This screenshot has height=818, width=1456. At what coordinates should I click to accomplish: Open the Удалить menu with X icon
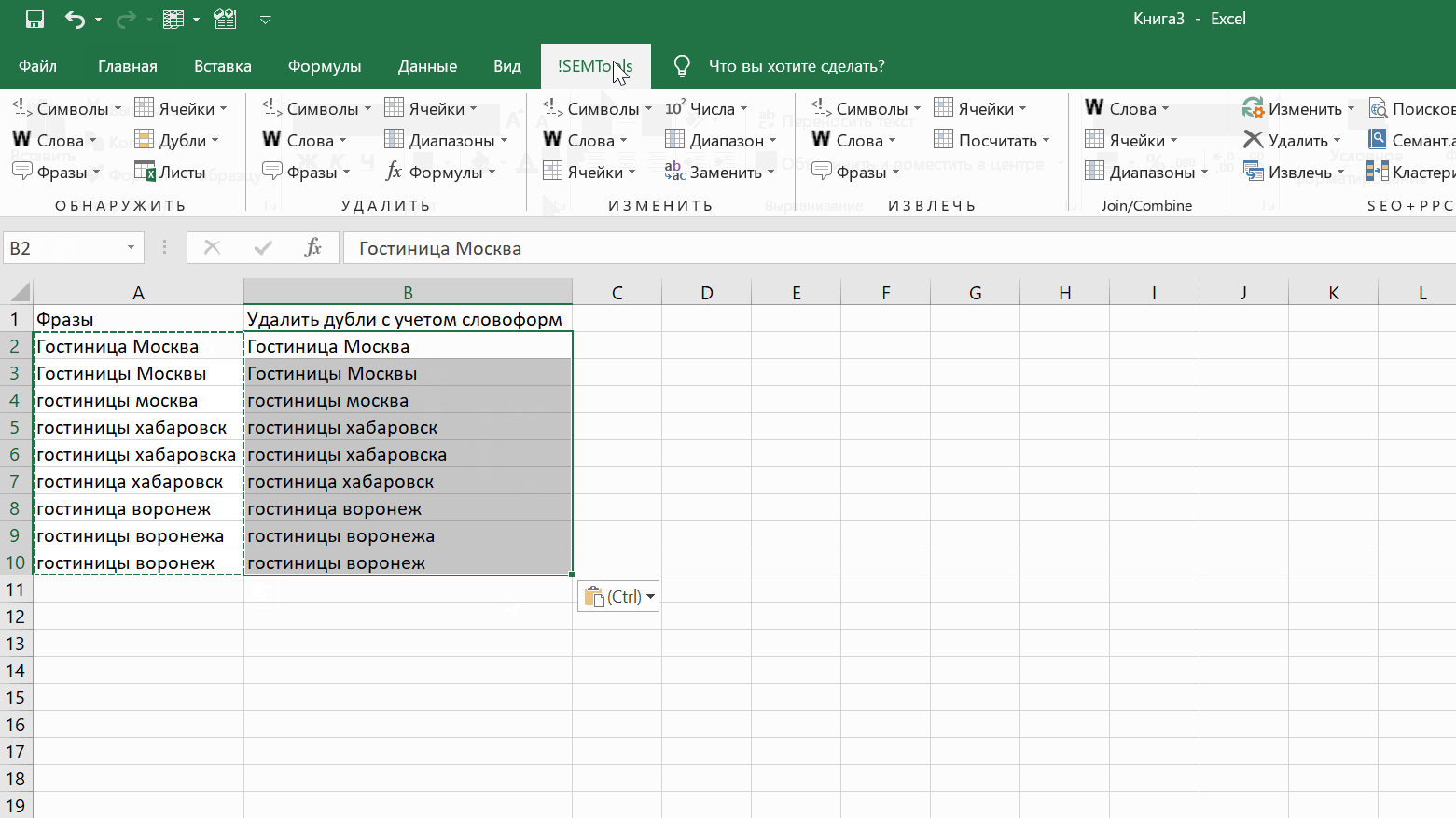click(1292, 141)
